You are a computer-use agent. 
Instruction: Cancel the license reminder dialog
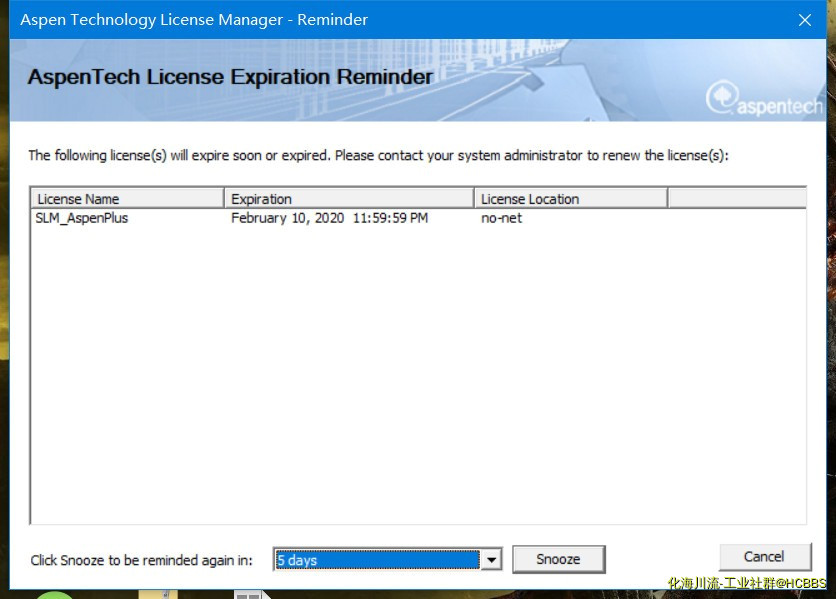click(765, 557)
